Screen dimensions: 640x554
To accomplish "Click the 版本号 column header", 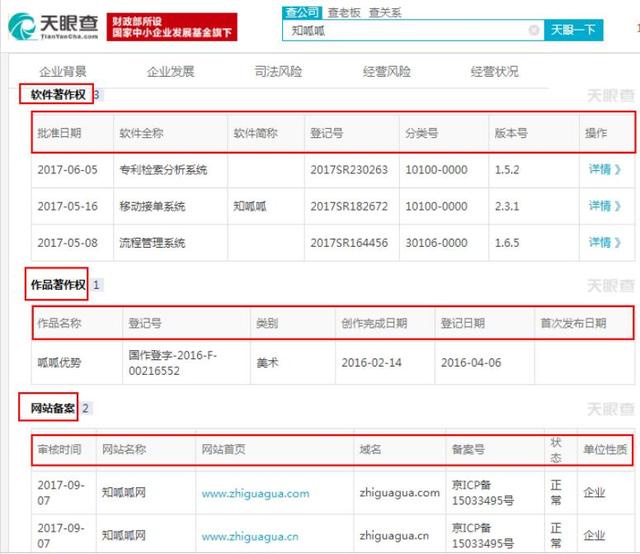I will click(x=511, y=133).
